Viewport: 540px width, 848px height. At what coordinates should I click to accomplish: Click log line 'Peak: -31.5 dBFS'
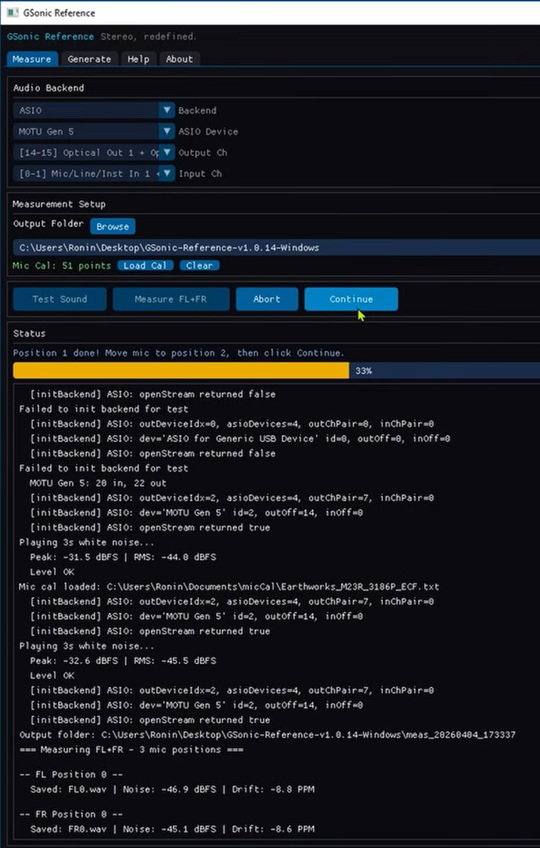point(123,556)
